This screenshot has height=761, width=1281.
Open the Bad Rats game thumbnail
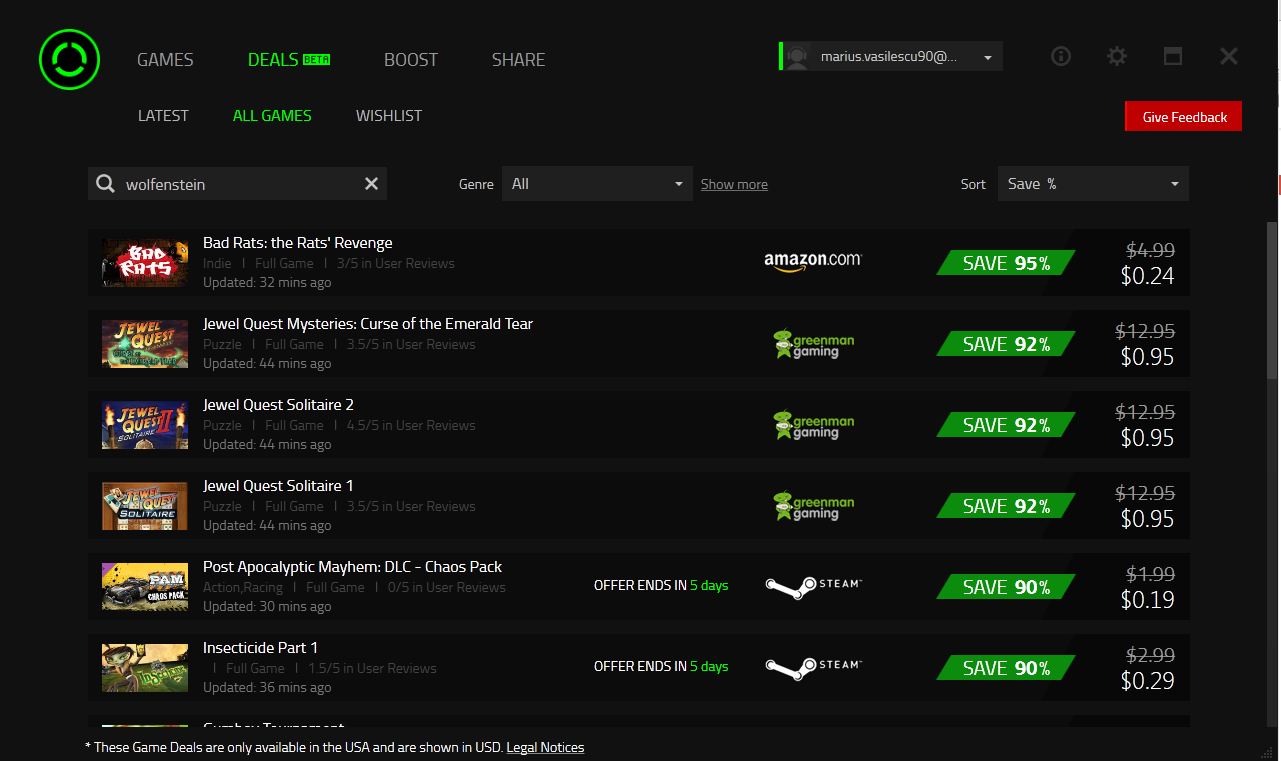click(145, 262)
